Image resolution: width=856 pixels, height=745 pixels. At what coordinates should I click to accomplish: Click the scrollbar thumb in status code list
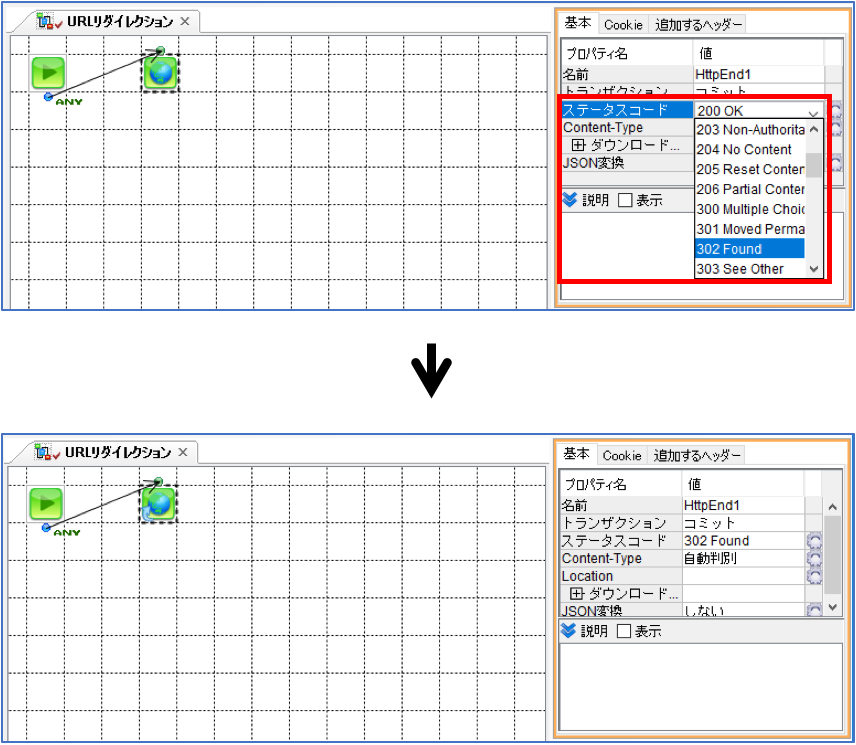(x=814, y=165)
